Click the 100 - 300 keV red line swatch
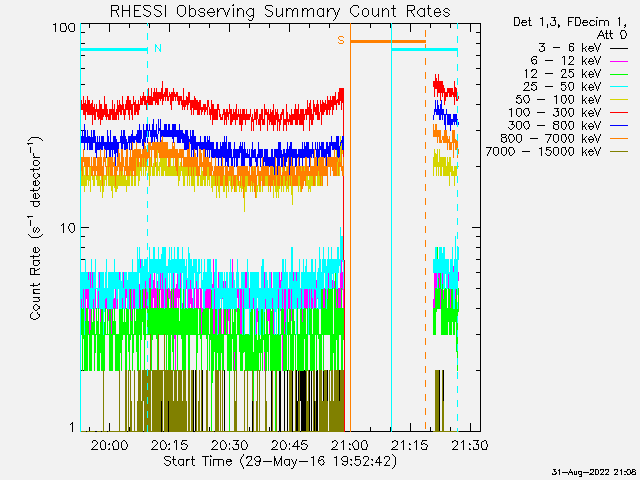Viewport: 640px width, 480px height. (x=620, y=112)
